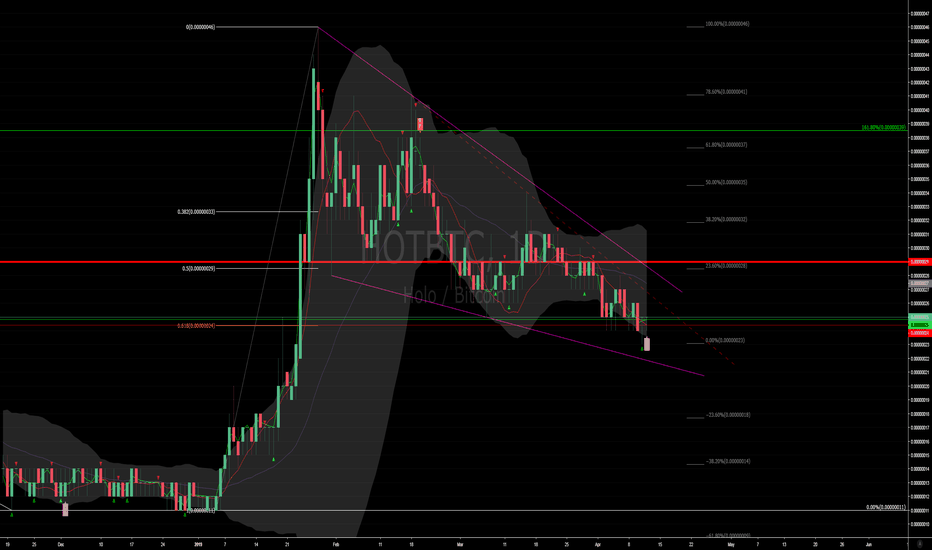
Task: Click the orange 0.618(0.00000024) retracement label
Action: pos(196,326)
